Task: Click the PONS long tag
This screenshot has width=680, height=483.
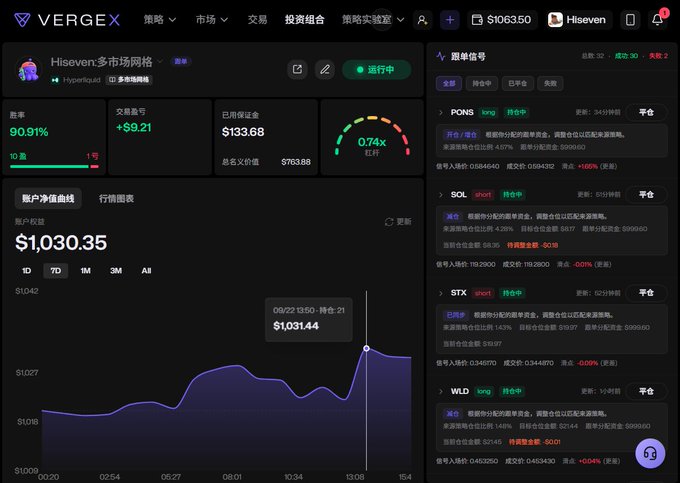Action: [x=488, y=112]
